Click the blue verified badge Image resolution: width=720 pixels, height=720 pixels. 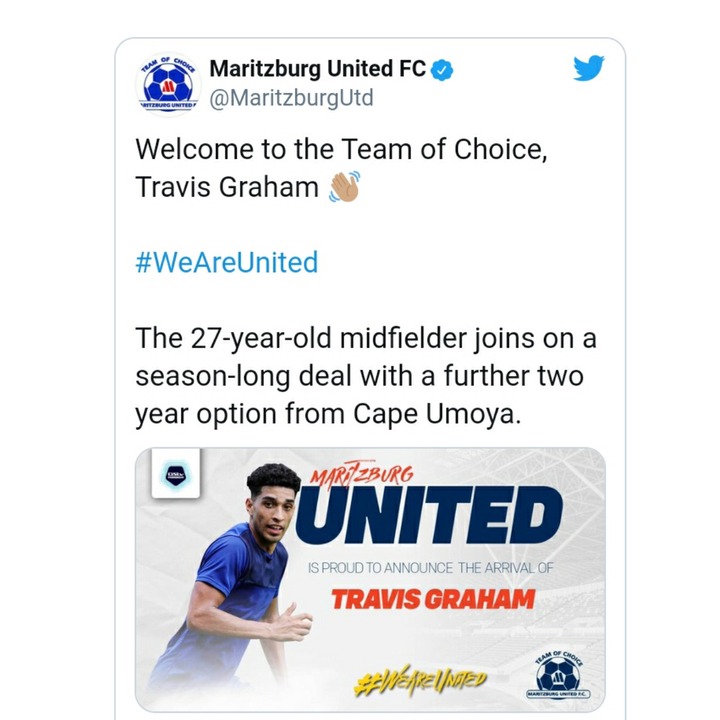[442, 70]
